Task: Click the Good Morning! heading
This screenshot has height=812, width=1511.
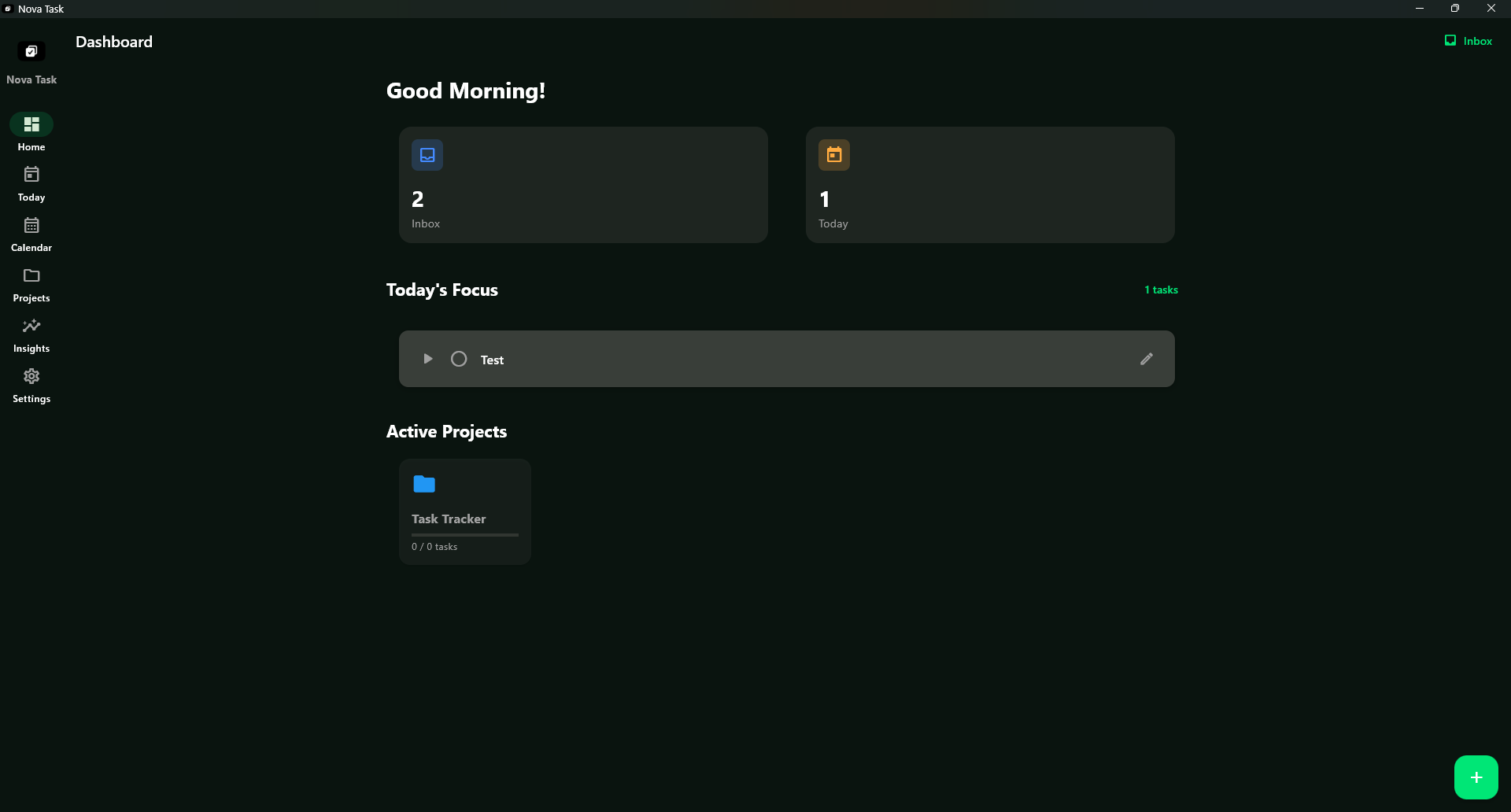Action: (x=466, y=90)
